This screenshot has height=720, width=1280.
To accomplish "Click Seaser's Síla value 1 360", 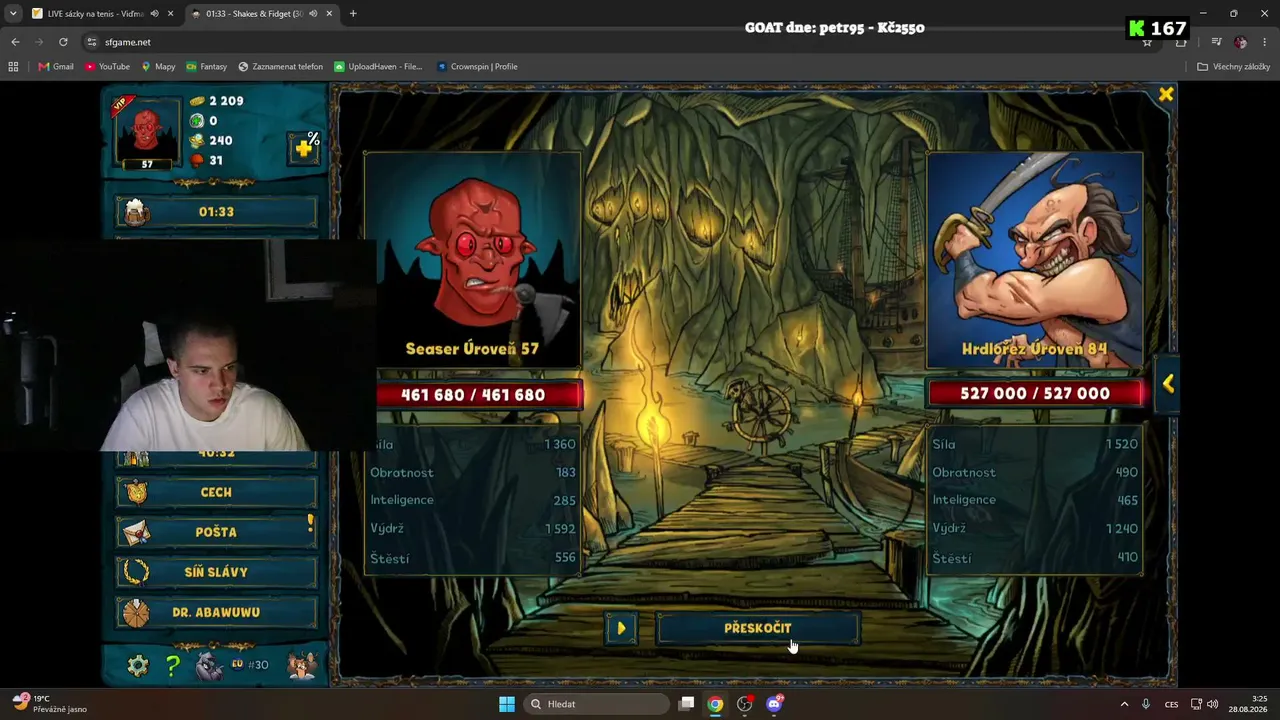I will pyautogui.click(x=560, y=445).
